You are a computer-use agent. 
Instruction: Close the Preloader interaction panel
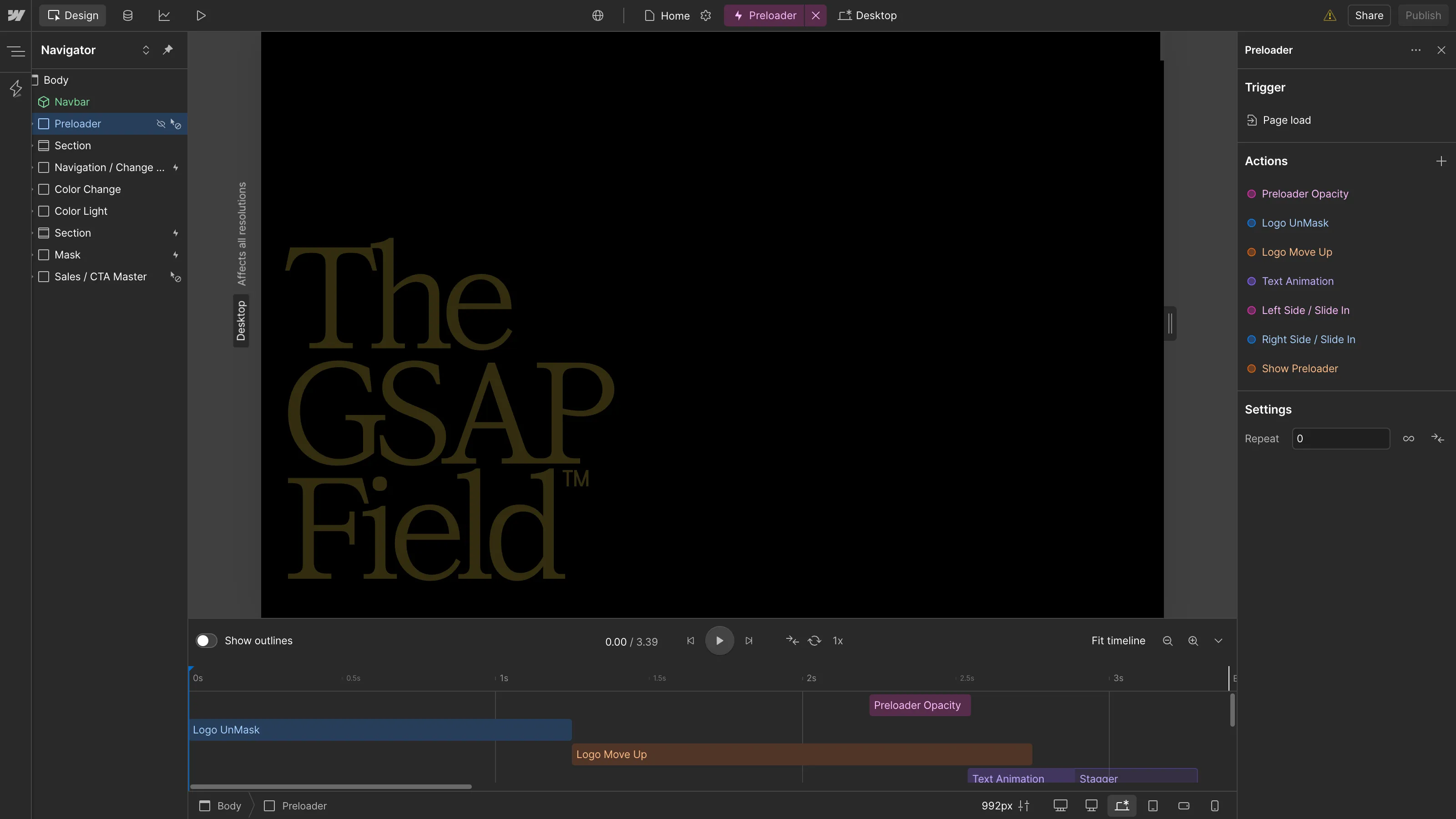coord(1441,50)
